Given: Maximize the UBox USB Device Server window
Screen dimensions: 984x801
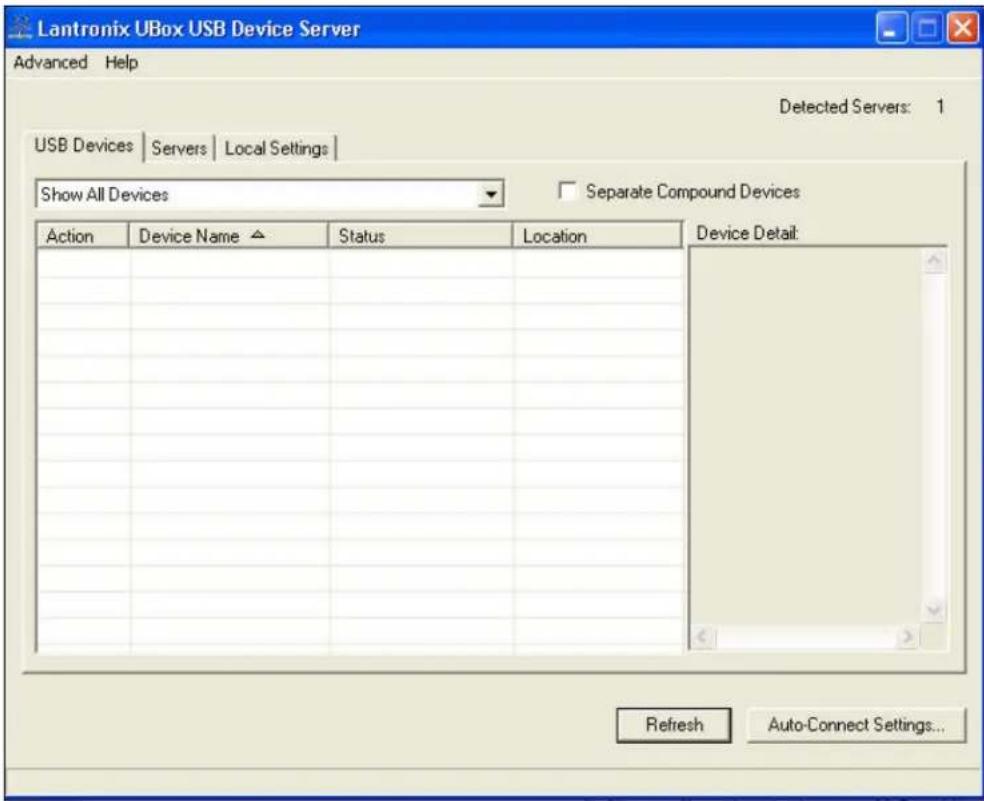Looking at the screenshot, I should pos(927,28).
